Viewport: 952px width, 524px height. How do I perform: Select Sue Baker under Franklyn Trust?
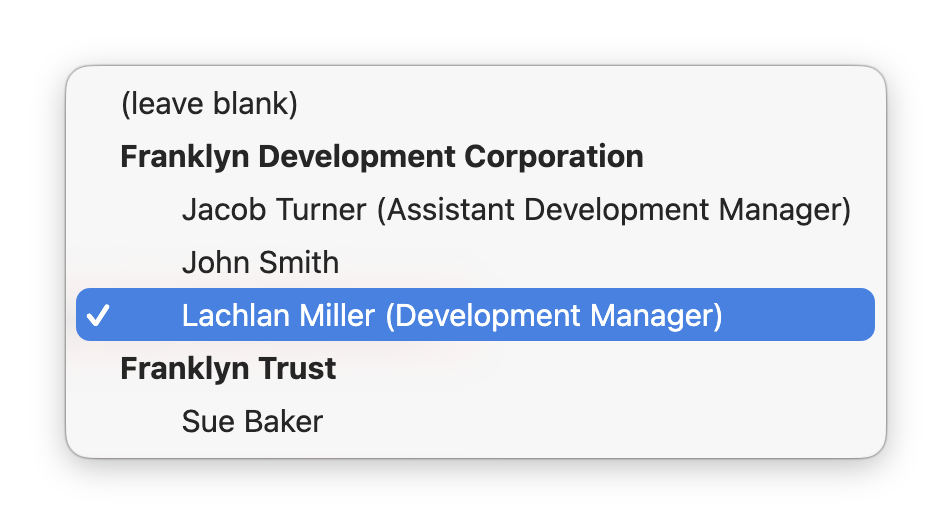[252, 421]
